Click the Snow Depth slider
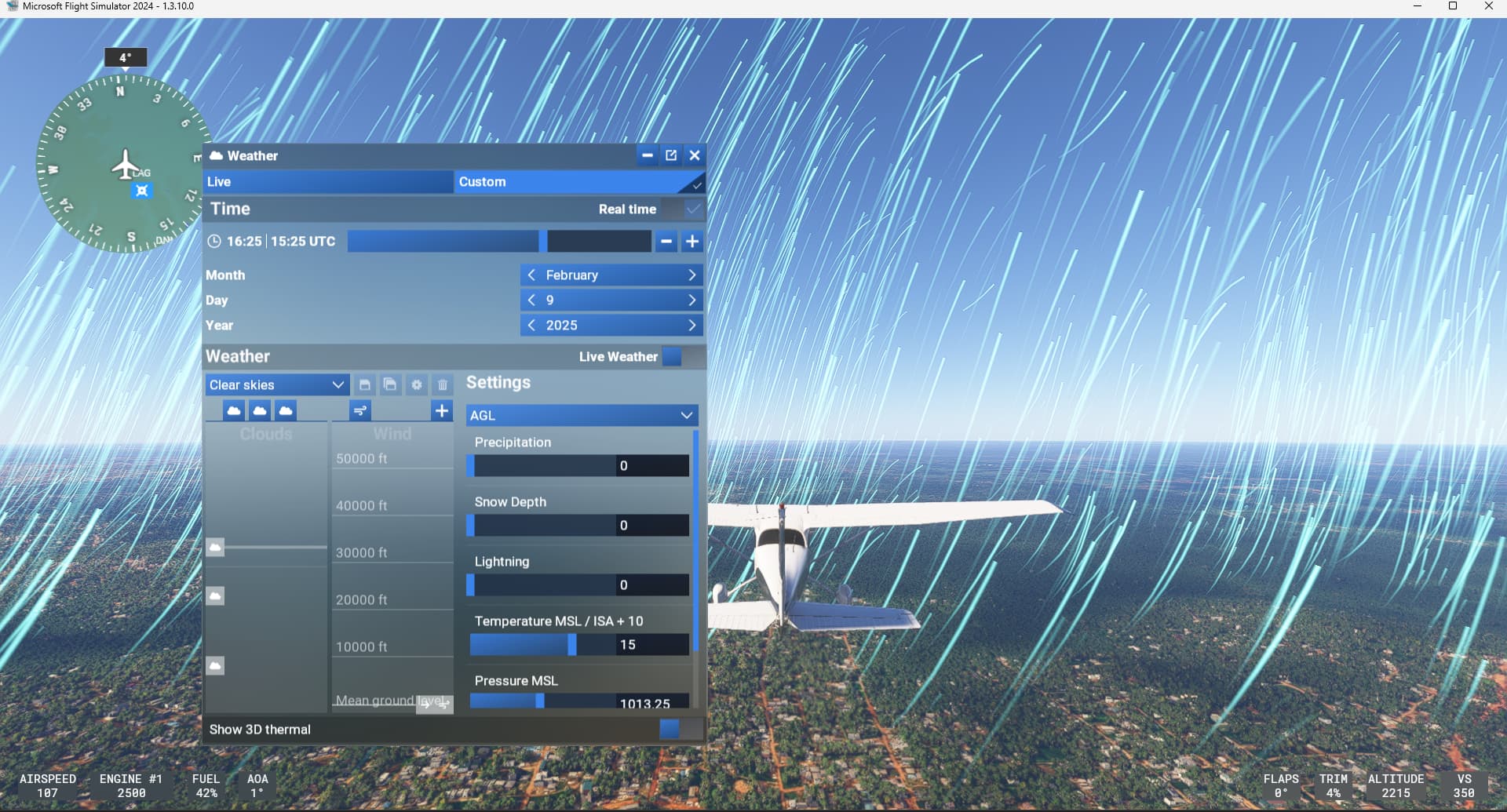Viewport: 1507px width, 812px height. point(542,526)
